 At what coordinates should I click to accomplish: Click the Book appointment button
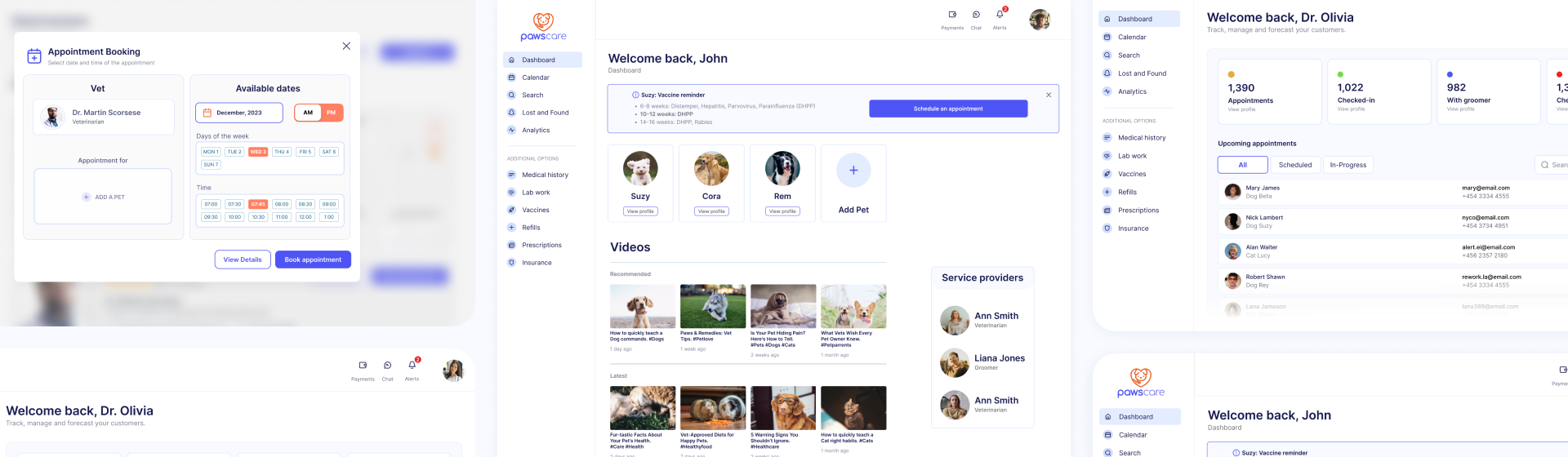[313, 260]
